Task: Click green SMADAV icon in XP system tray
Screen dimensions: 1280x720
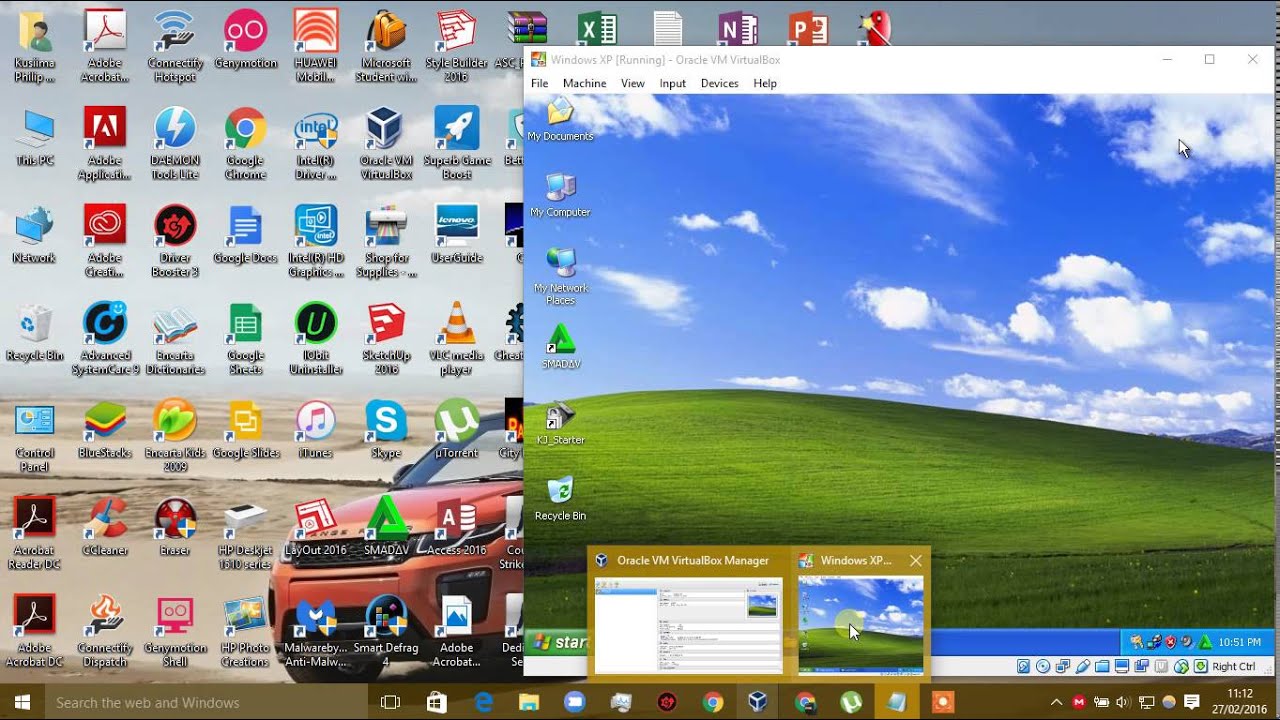Action: (1205, 642)
